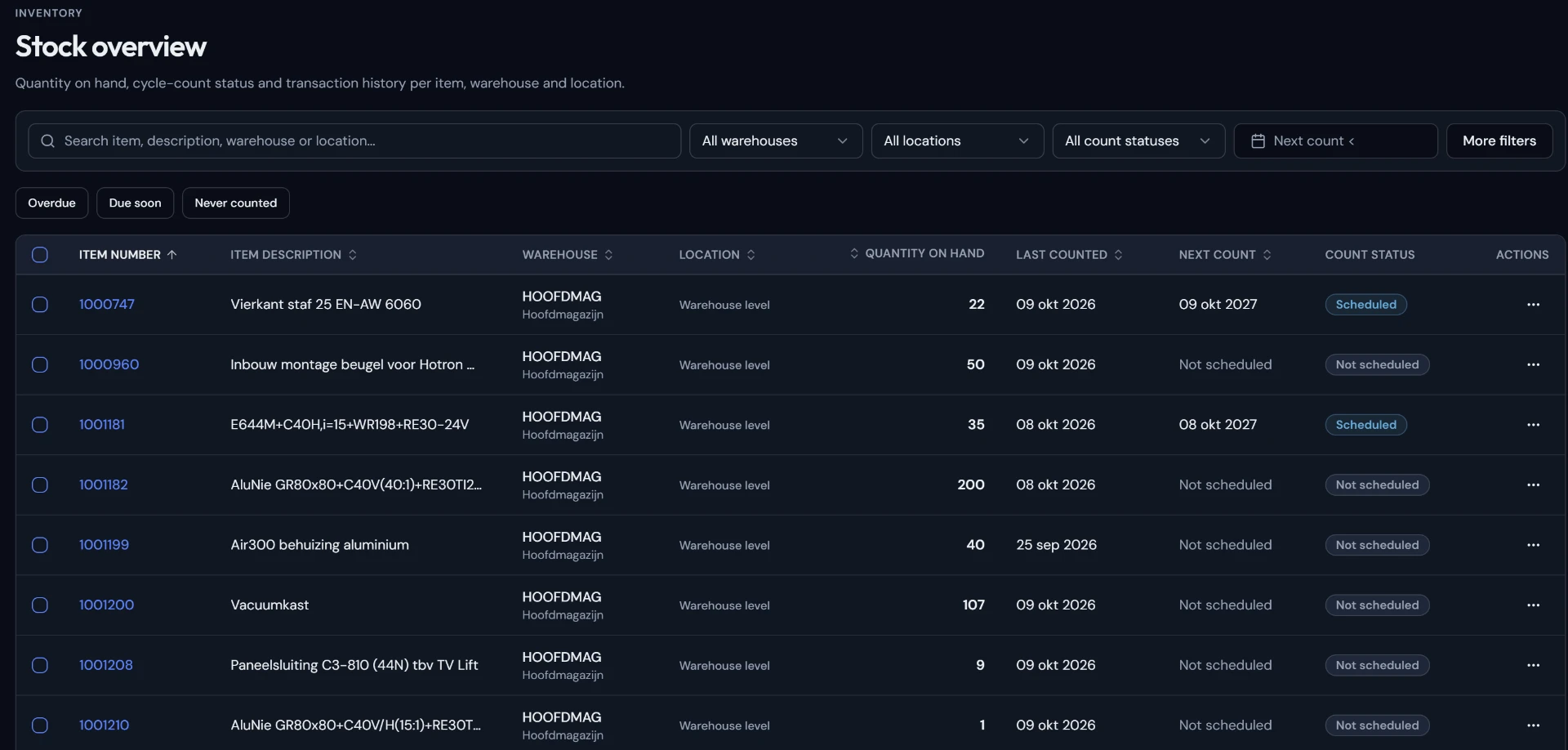This screenshot has width=1568, height=750.
Task: Click the search magnifier icon
Action: point(48,141)
